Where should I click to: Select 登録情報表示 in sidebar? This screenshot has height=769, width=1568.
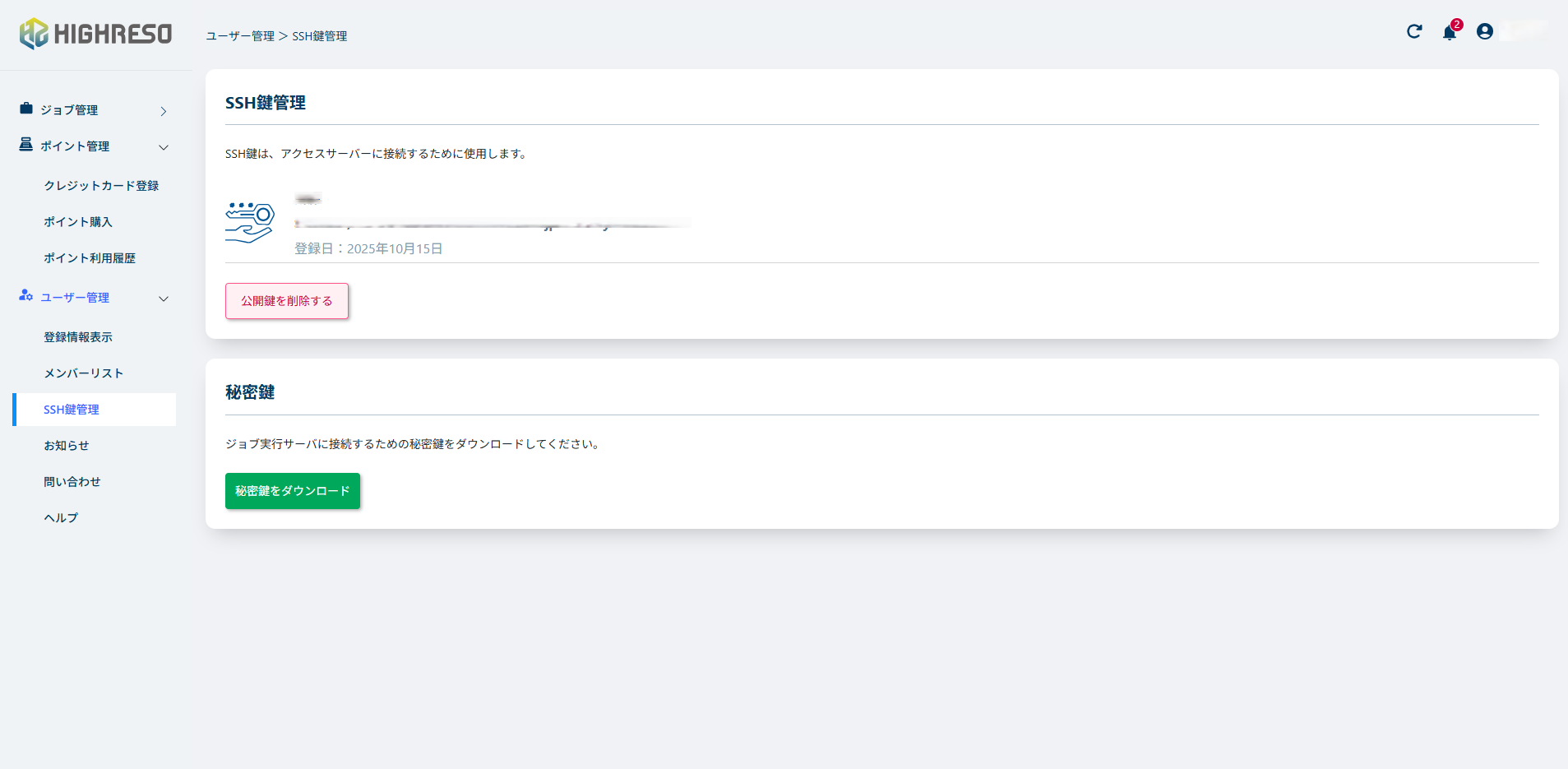pyautogui.click(x=78, y=337)
